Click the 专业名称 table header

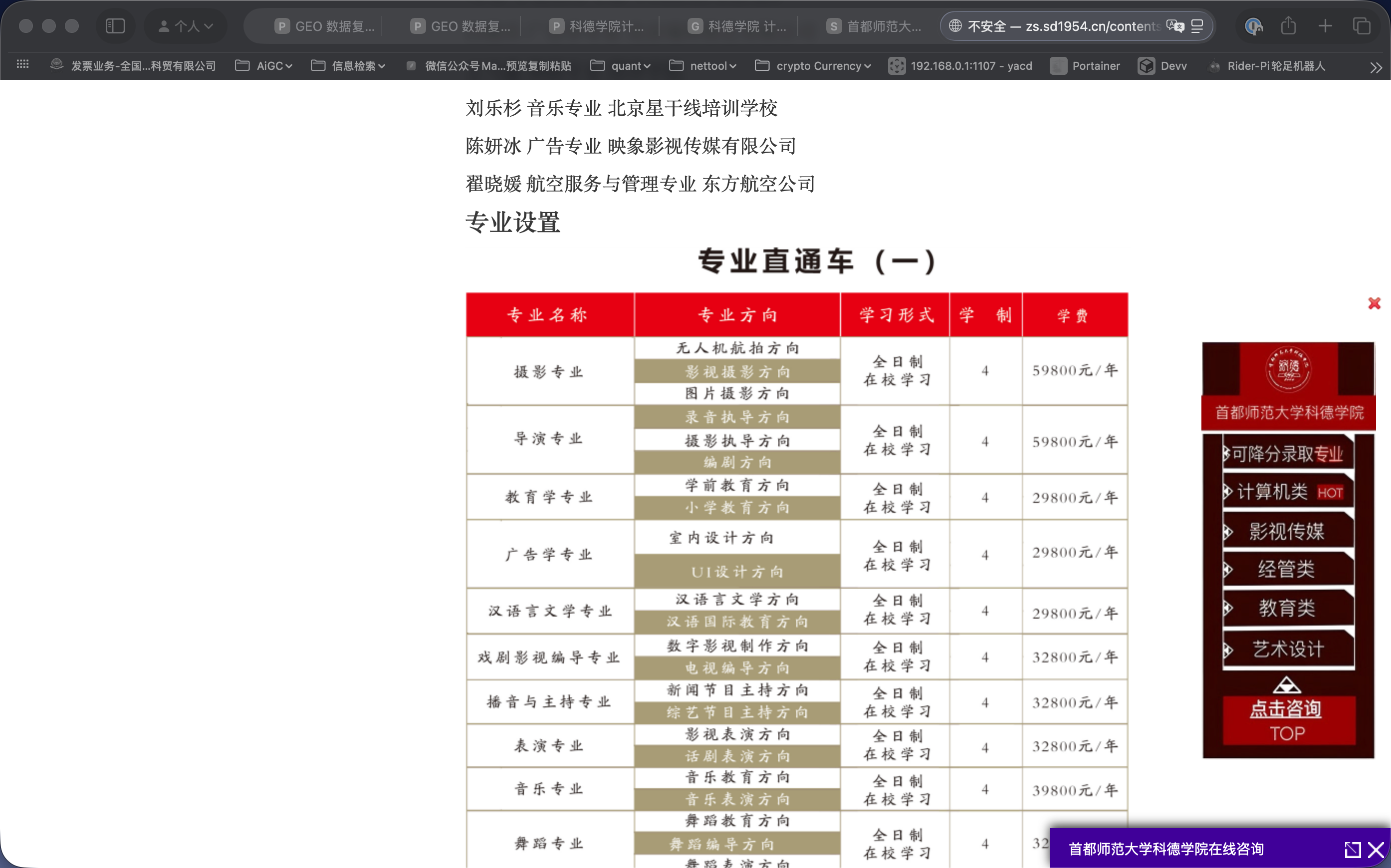(549, 315)
